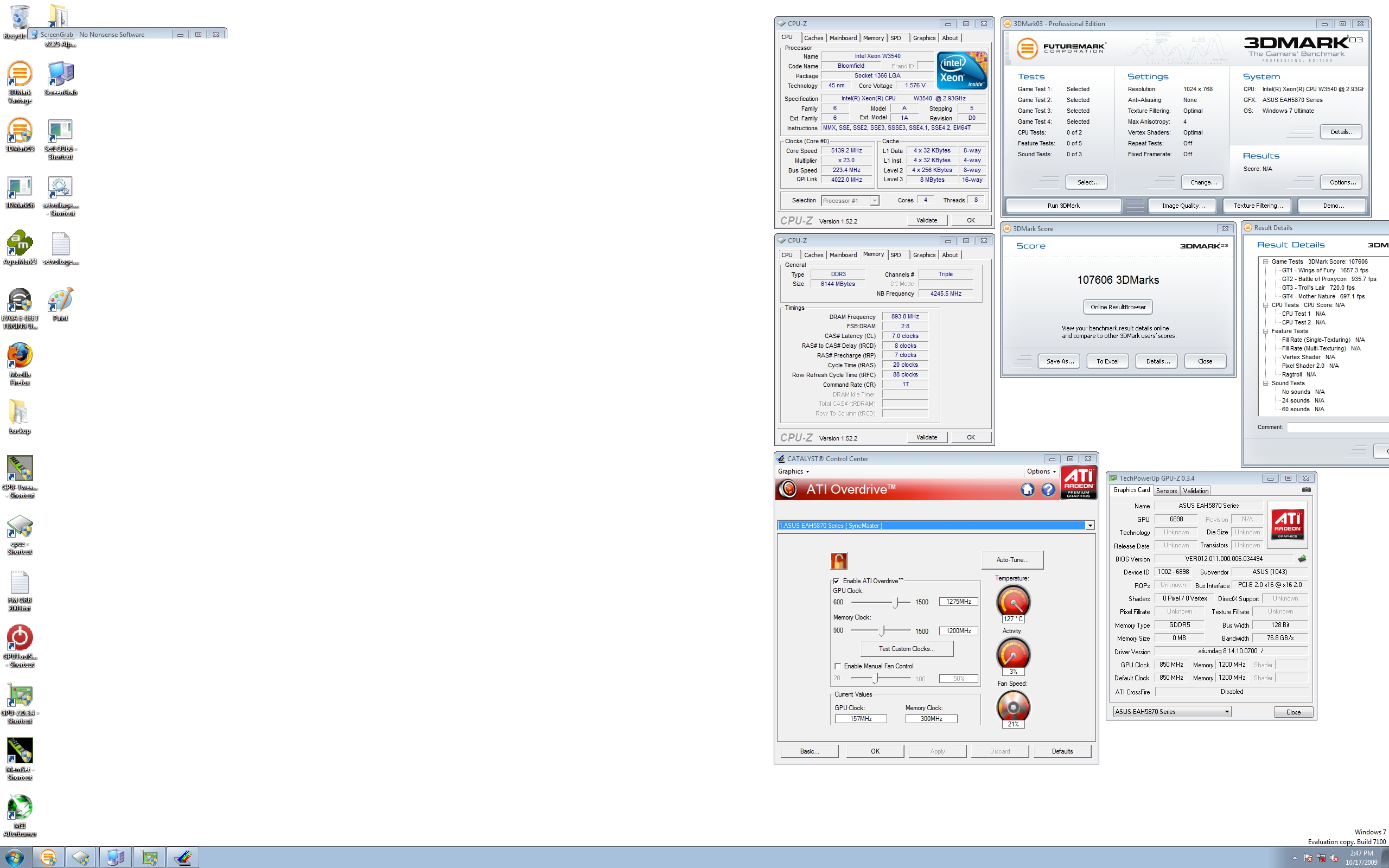
Task: Click the ATI Overdrive home icon
Action: (1027, 489)
